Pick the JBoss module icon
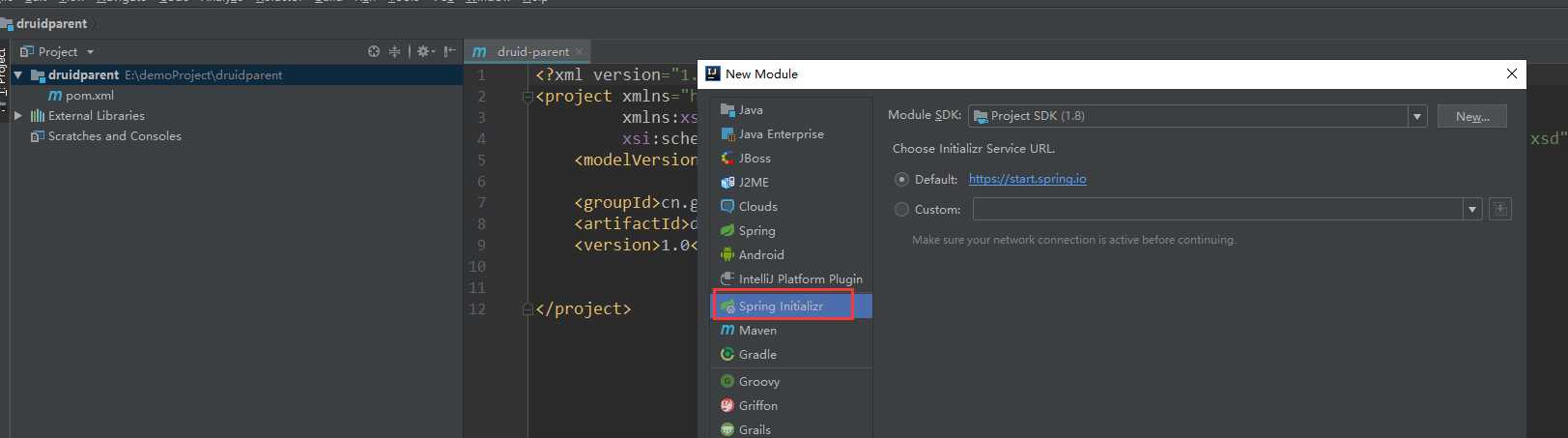Viewport: 1568px width, 438px height. tap(727, 159)
